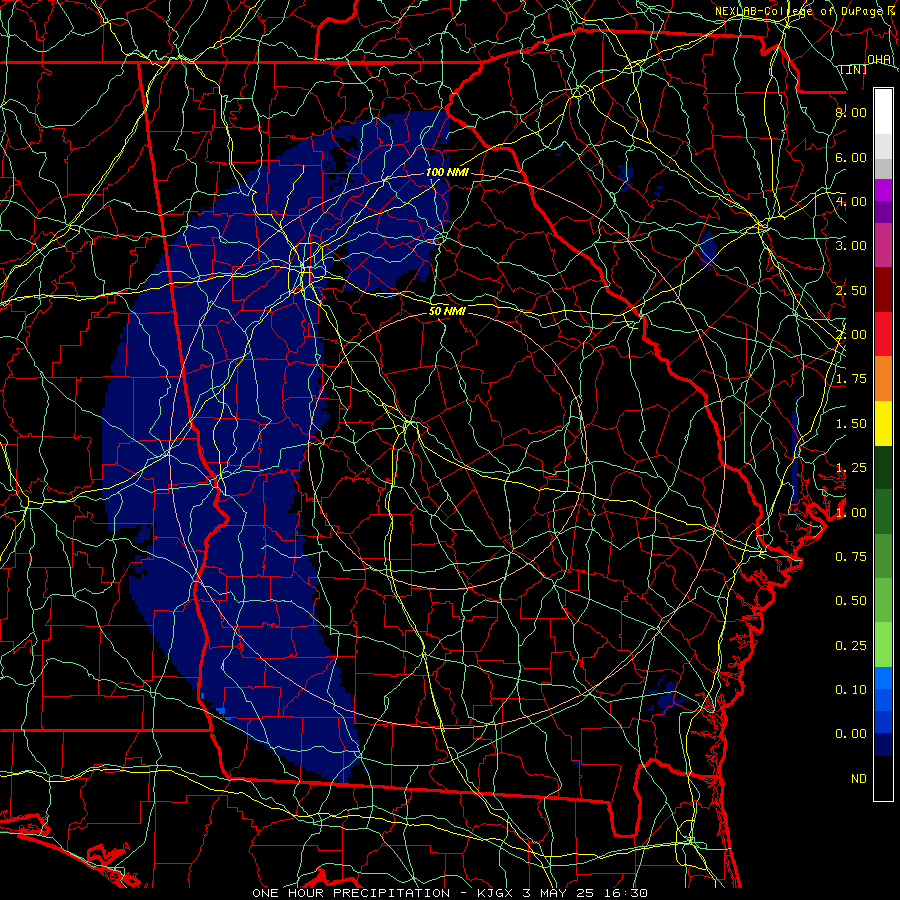
Task: Click the 100 NMI range ring label
Action: 447,172
